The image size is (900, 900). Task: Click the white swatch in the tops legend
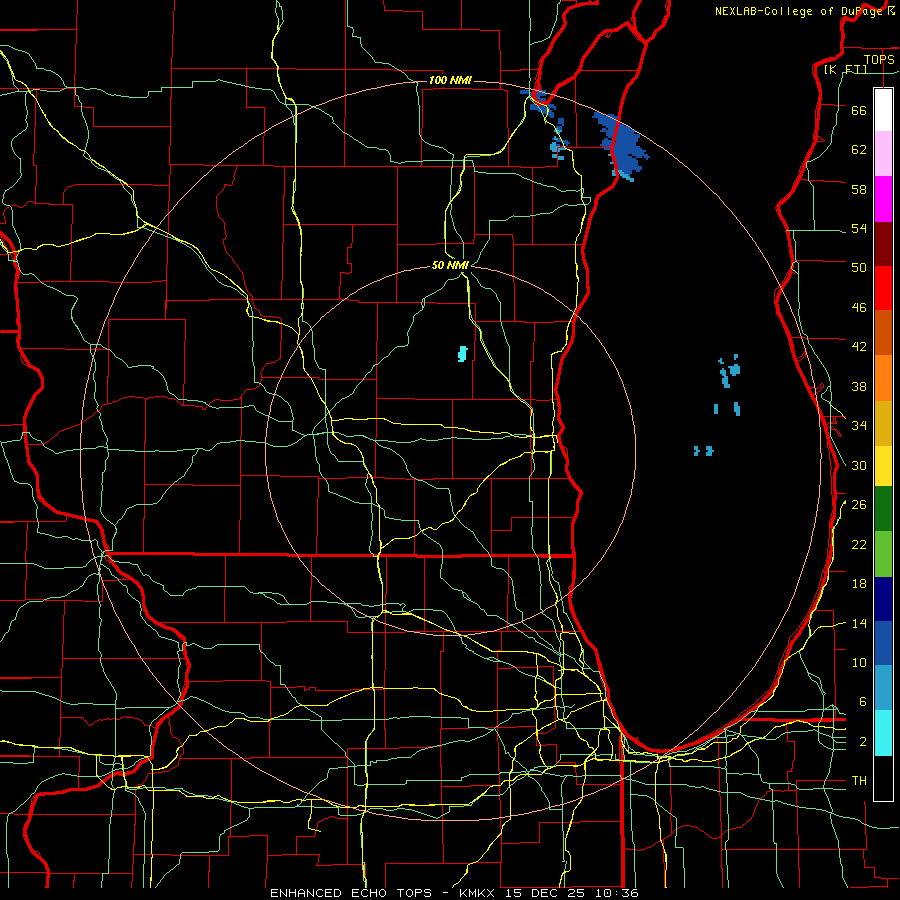point(883,110)
